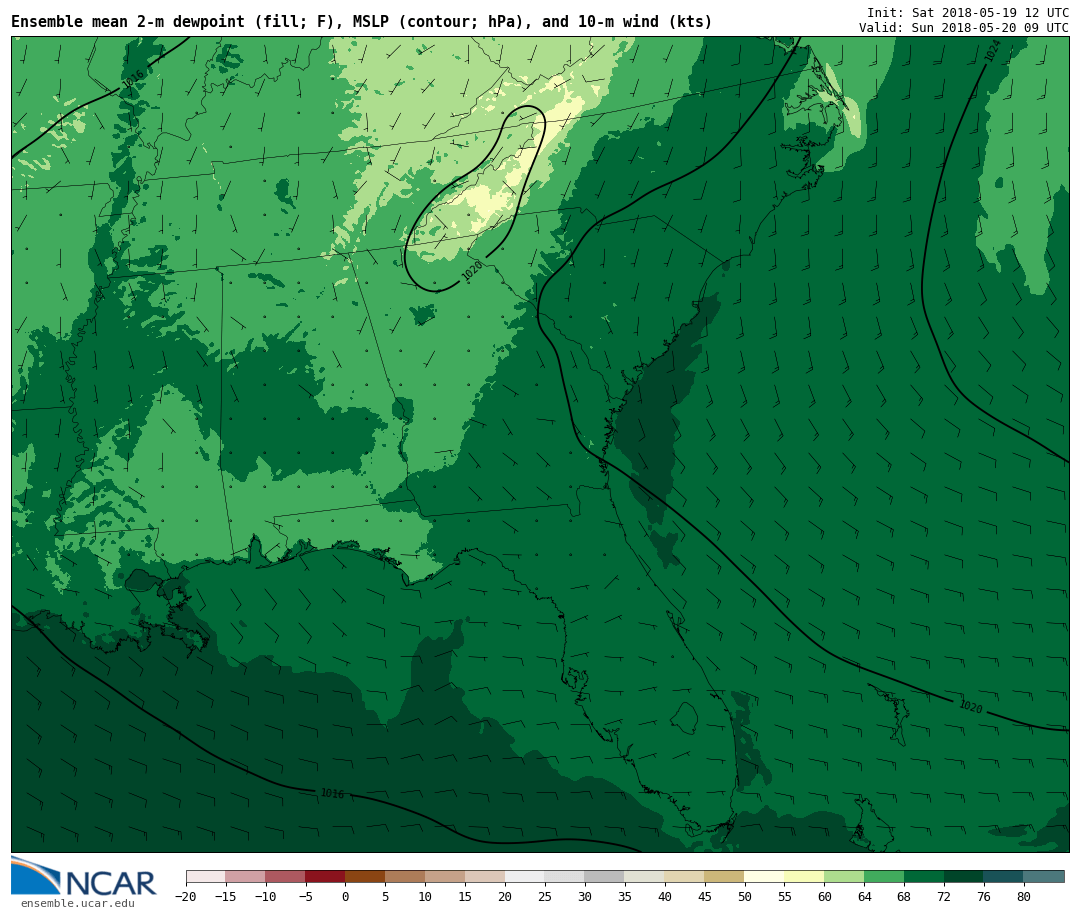This screenshot has width=1080, height=915.
Task: Click the 50 colorbar tick label
Action: coord(745,896)
